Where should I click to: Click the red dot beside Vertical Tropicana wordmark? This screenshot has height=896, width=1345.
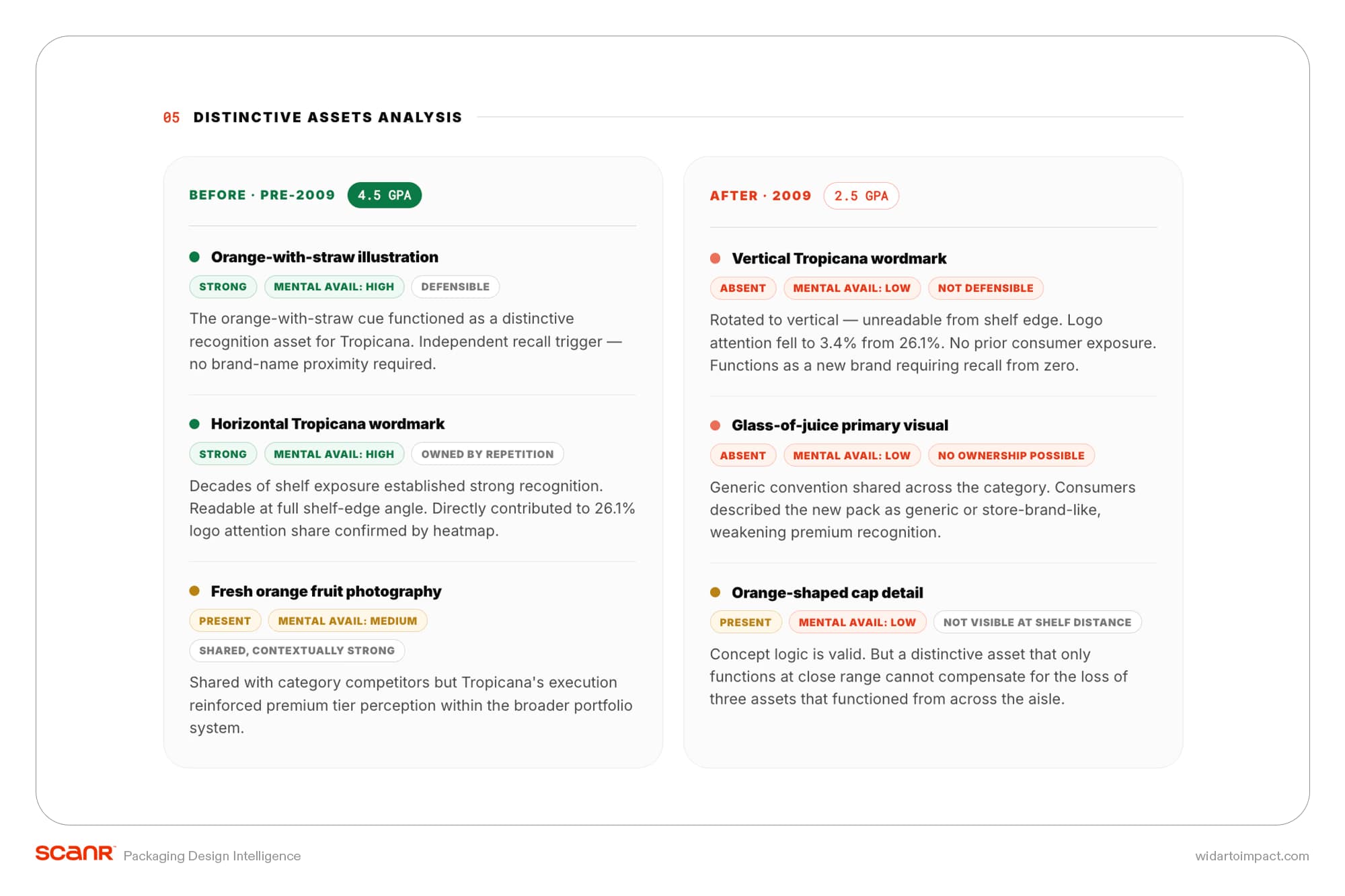point(716,258)
